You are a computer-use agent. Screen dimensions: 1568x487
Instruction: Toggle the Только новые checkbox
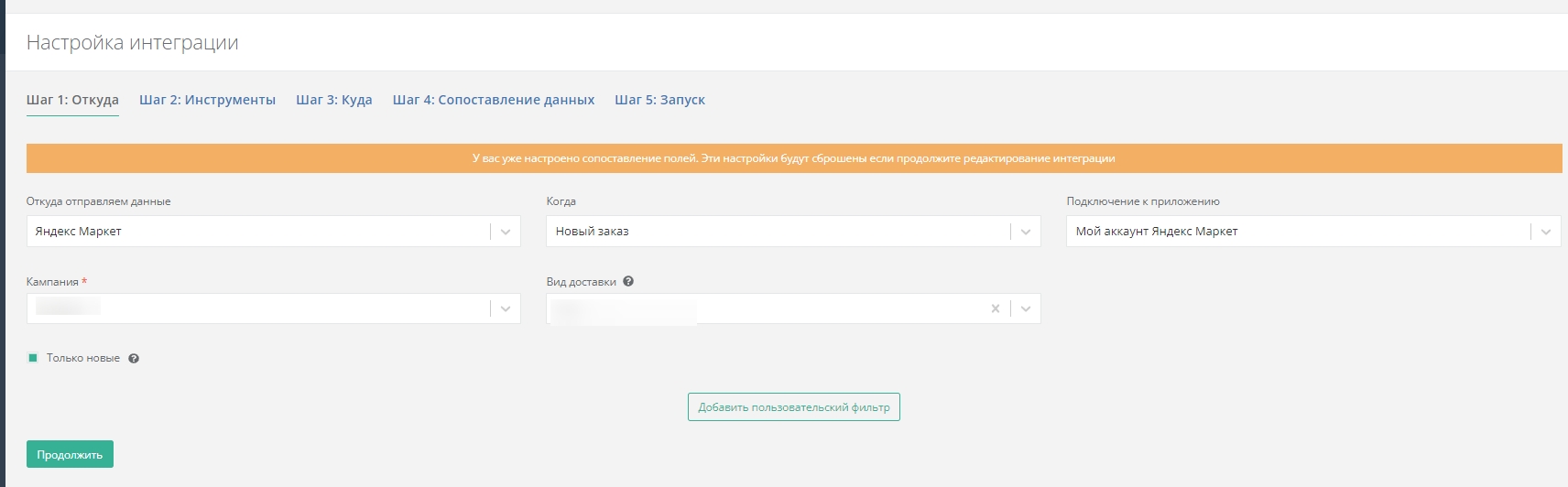point(33,358)
